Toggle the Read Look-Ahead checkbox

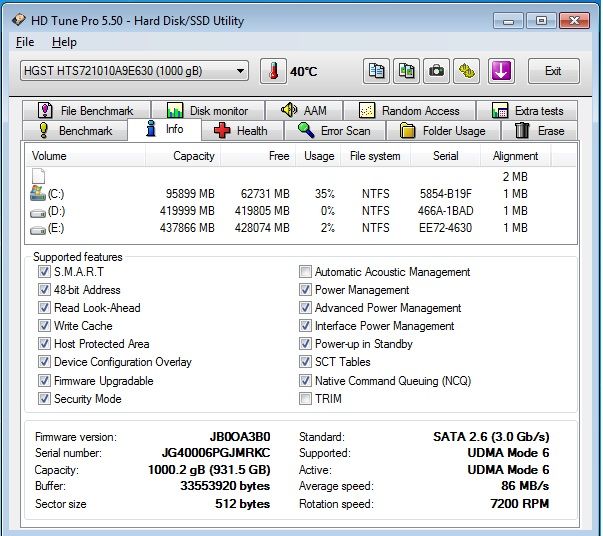pos(44,308)
